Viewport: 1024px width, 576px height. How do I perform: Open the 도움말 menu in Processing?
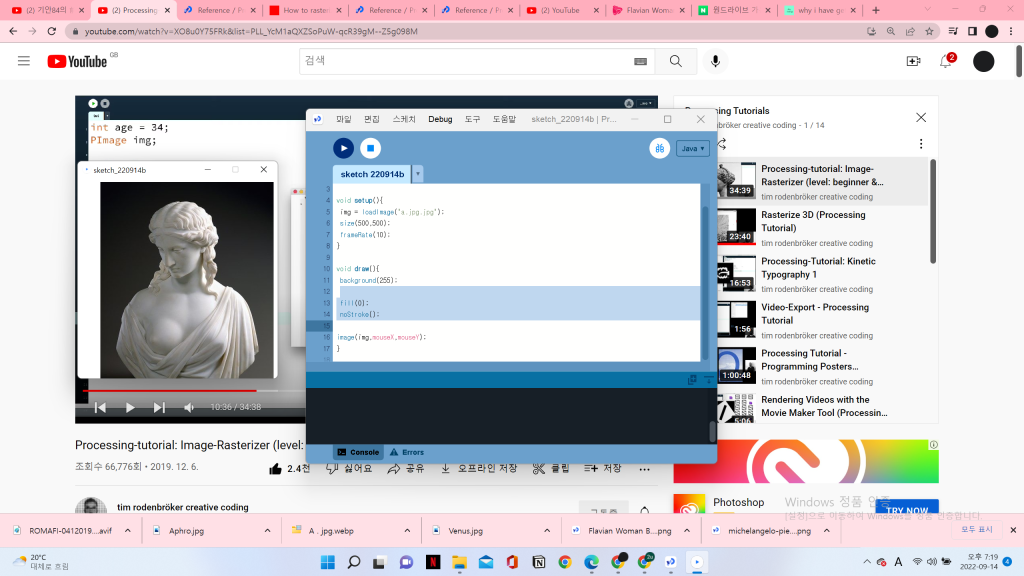[504, 119]
